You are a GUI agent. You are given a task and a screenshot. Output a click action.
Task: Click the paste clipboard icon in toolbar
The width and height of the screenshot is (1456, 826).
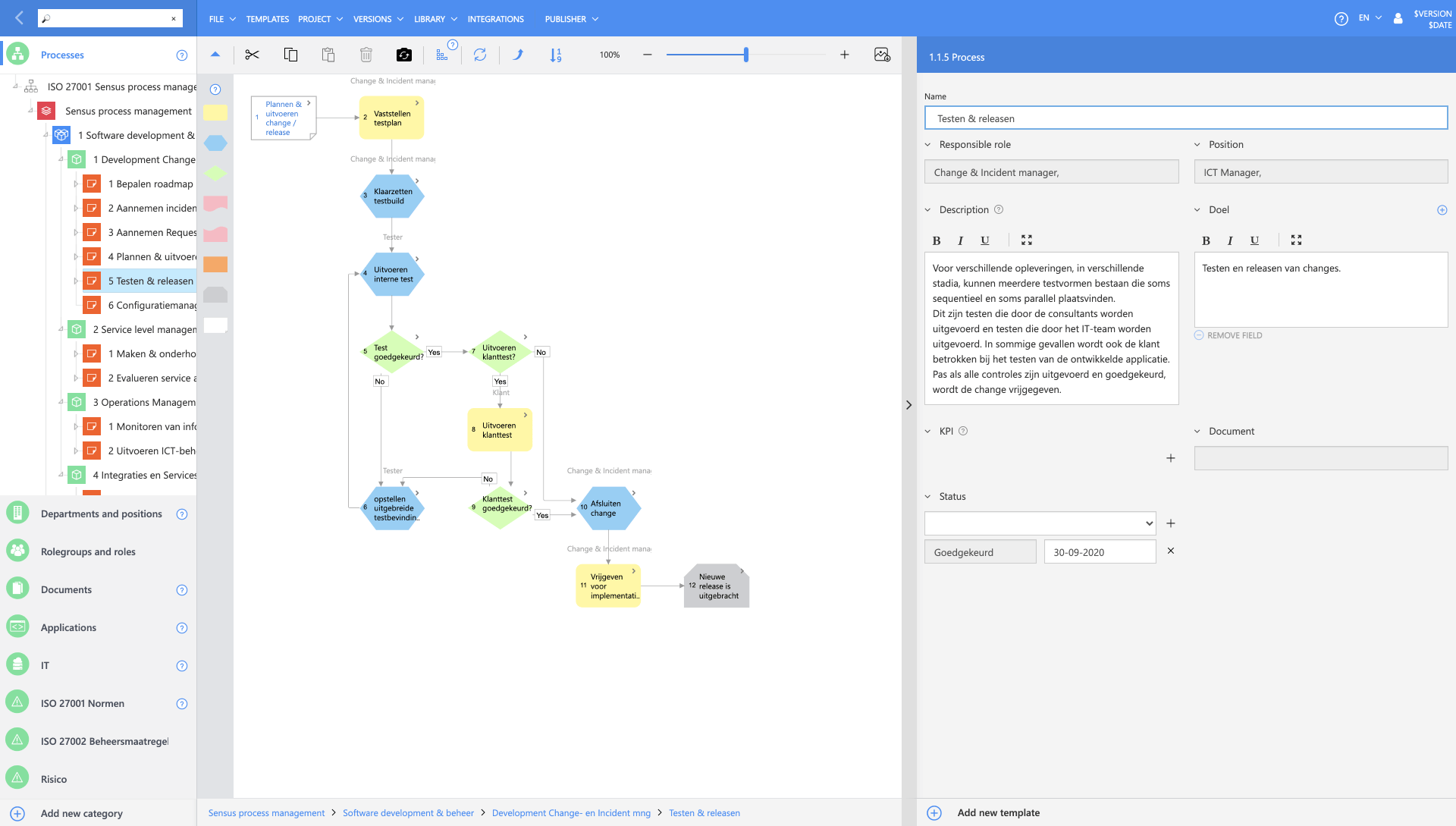[328, 55]
